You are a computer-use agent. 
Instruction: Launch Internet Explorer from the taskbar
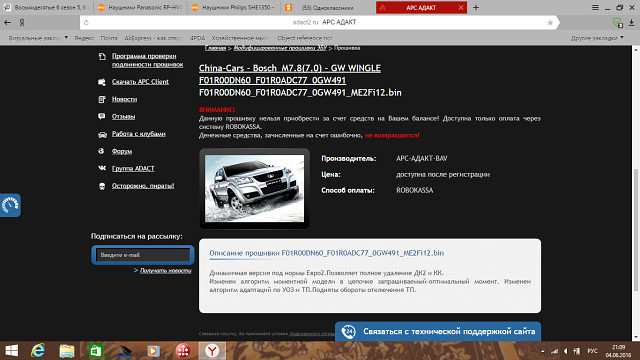[38, 351]
